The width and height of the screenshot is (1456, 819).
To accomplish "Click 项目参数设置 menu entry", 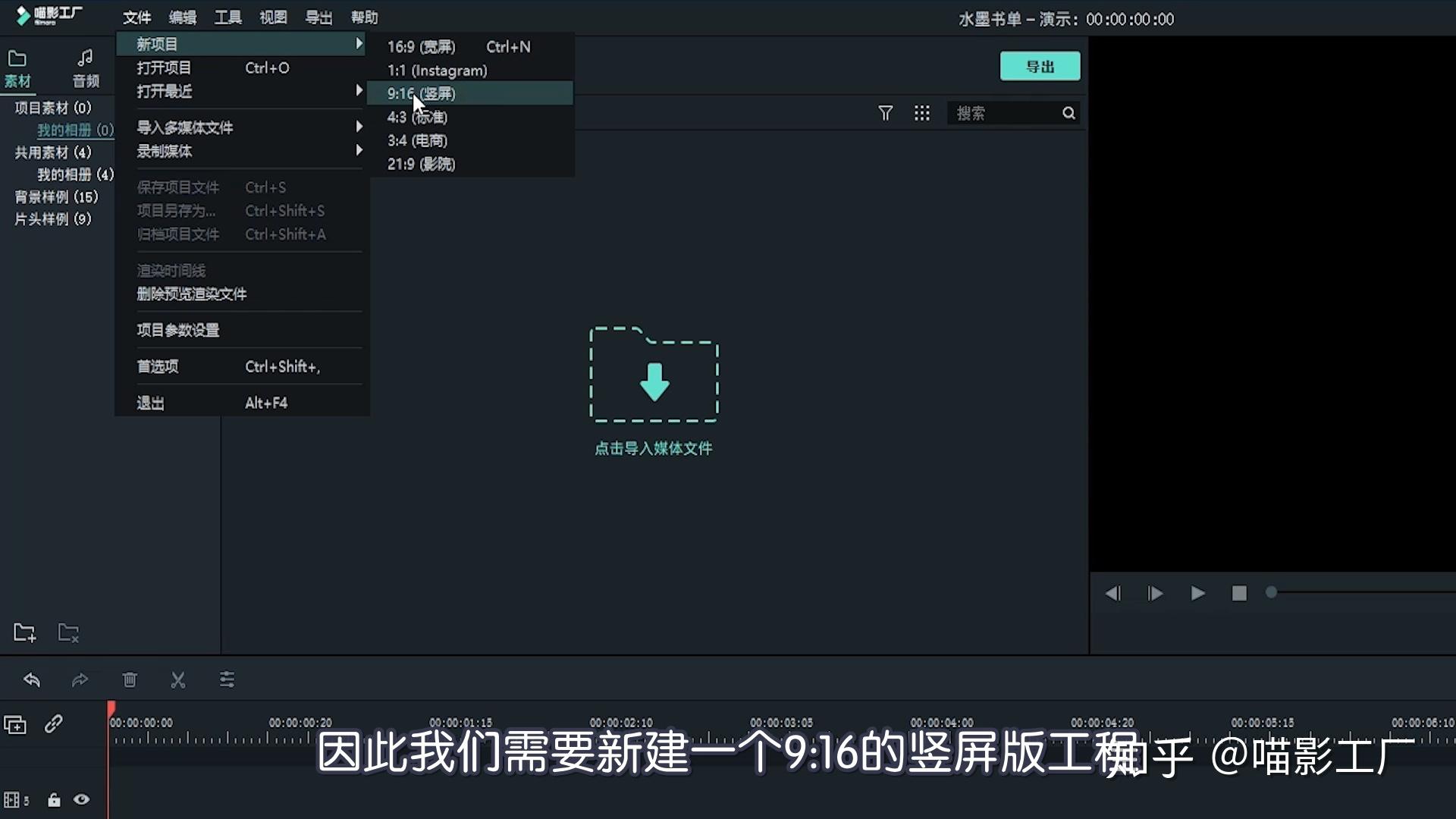I will [242, 330].
